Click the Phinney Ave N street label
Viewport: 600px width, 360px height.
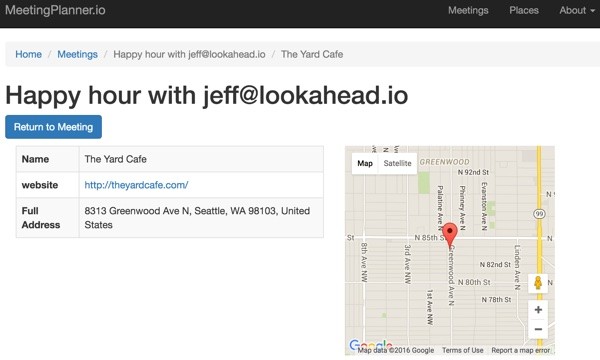click(463, 208)
